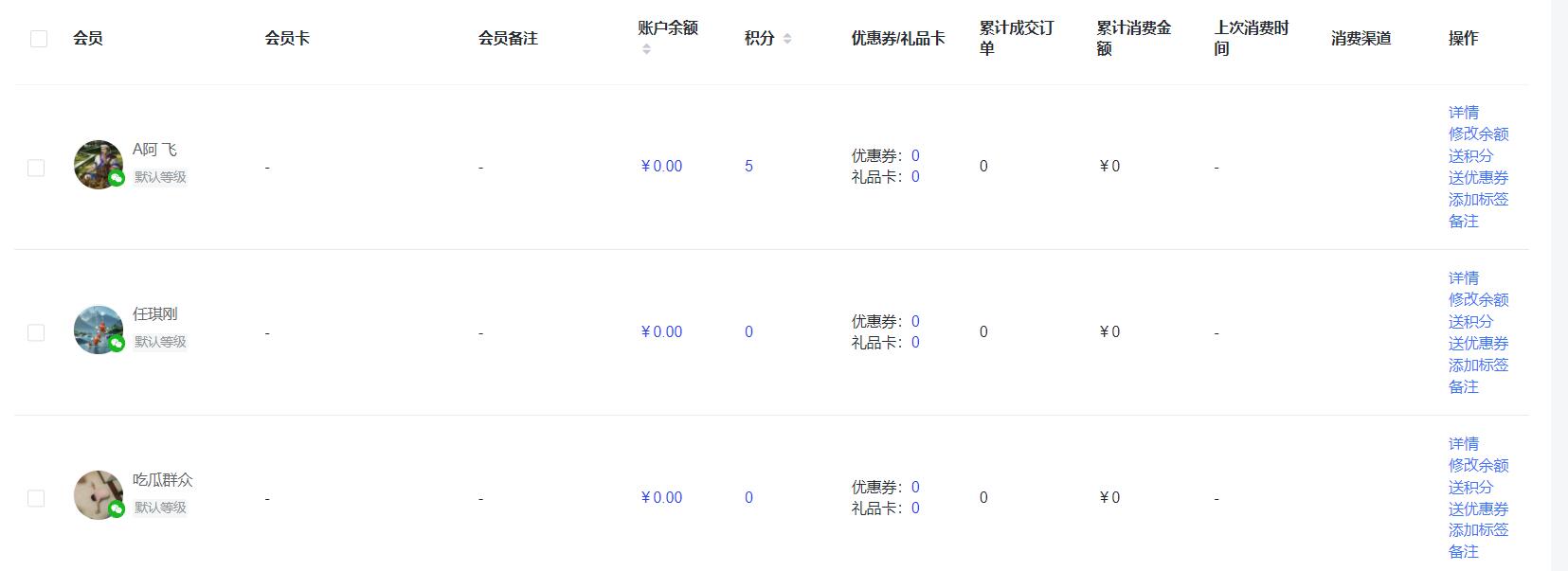Select the checkbox for 任琪刚
Screen dimensions: 1568x571
tap(36, 332)
